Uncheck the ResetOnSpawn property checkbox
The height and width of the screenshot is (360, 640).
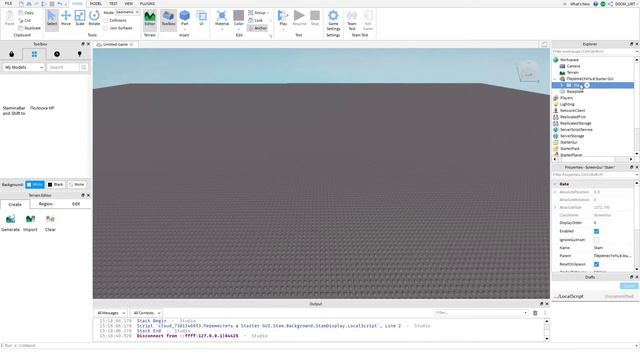coord(596,264)
